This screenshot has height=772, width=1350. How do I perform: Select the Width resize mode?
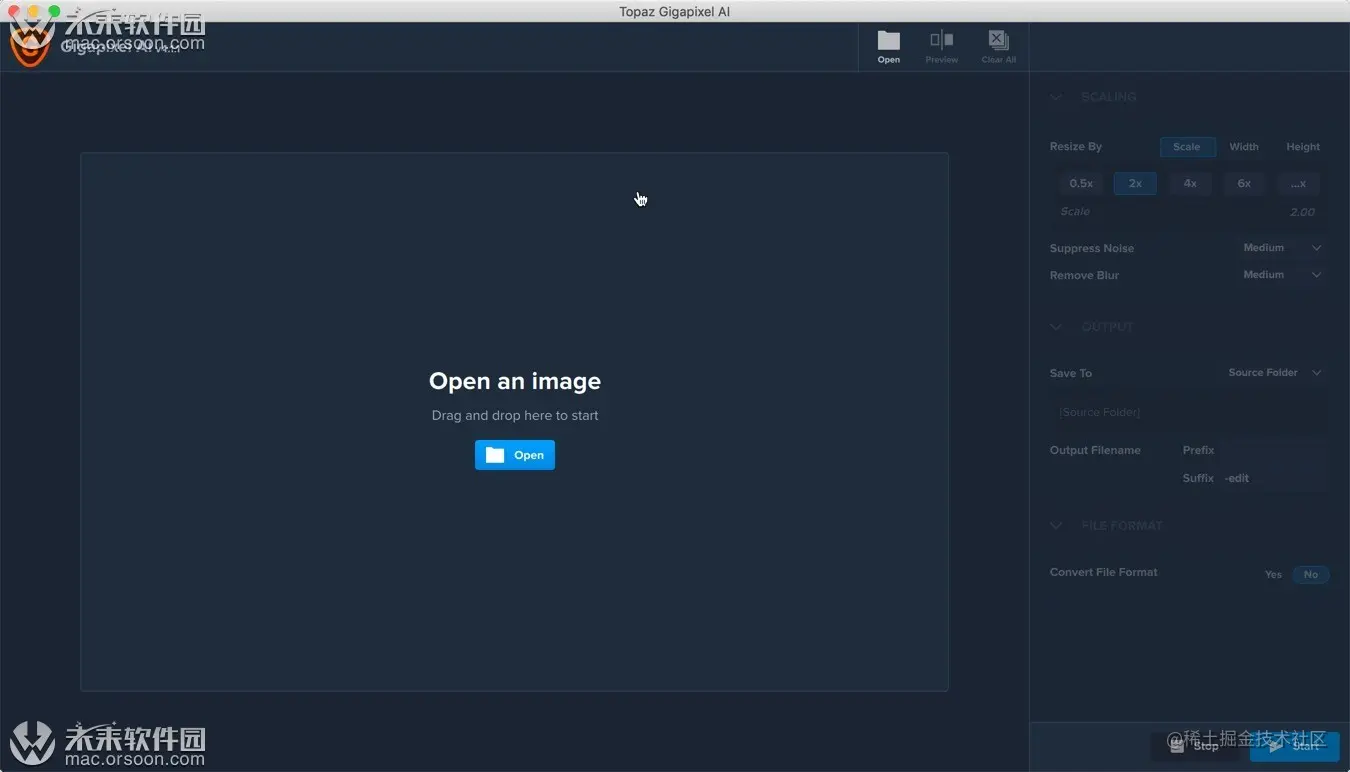click(1244, 147)
